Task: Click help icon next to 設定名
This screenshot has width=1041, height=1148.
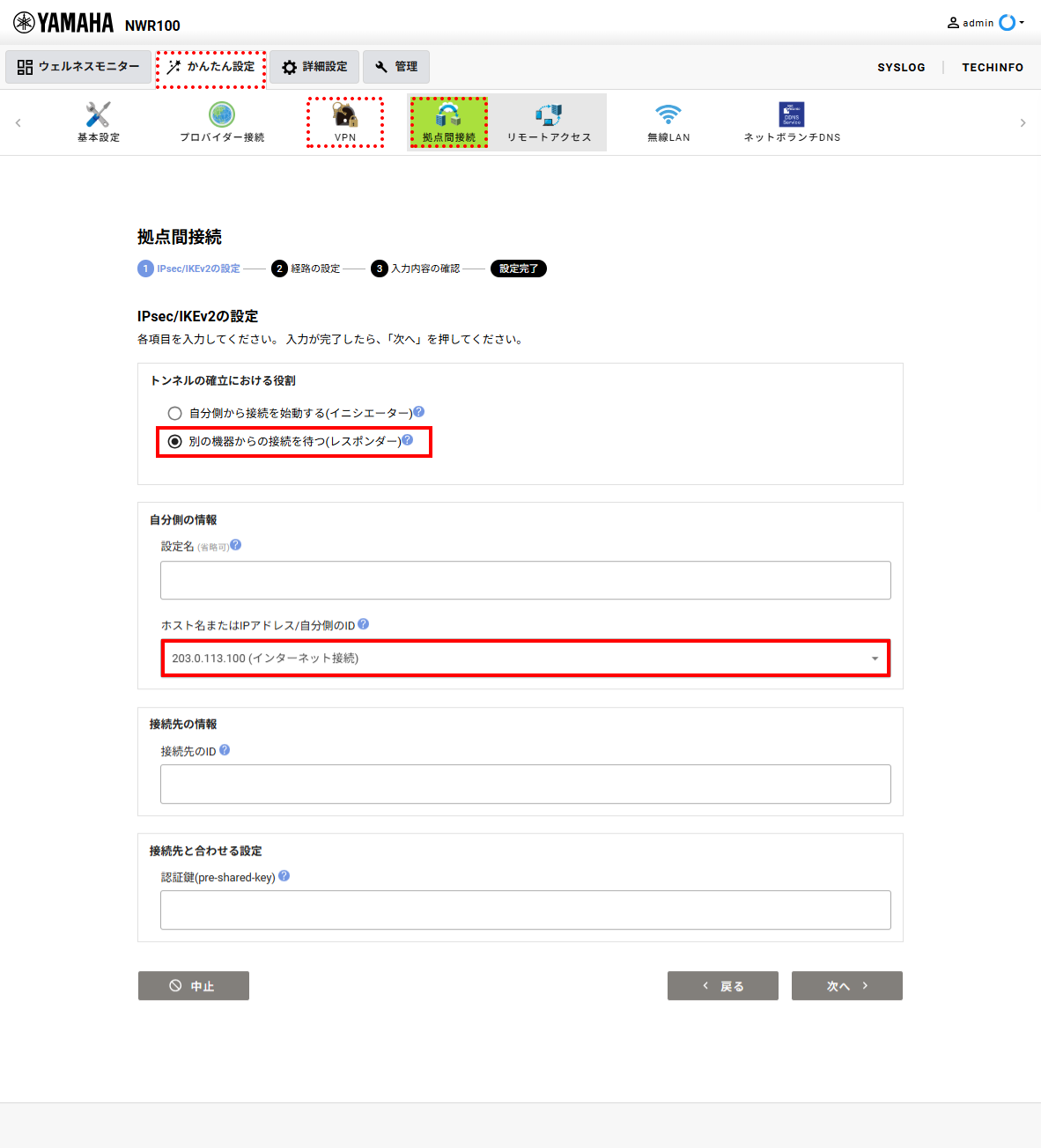Action: pos(235,545)
